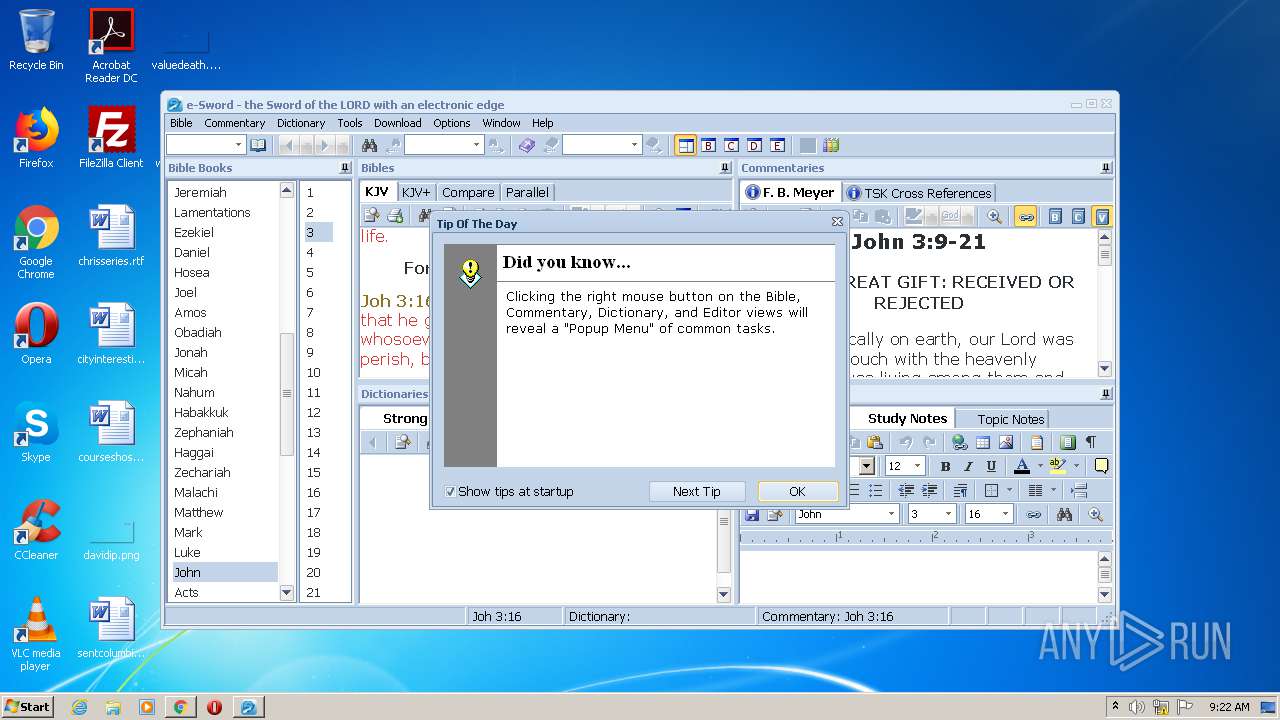Click the bookshelf library icon on main toolbar
This screenshot has height=720, width=1280.
point(831,145)
